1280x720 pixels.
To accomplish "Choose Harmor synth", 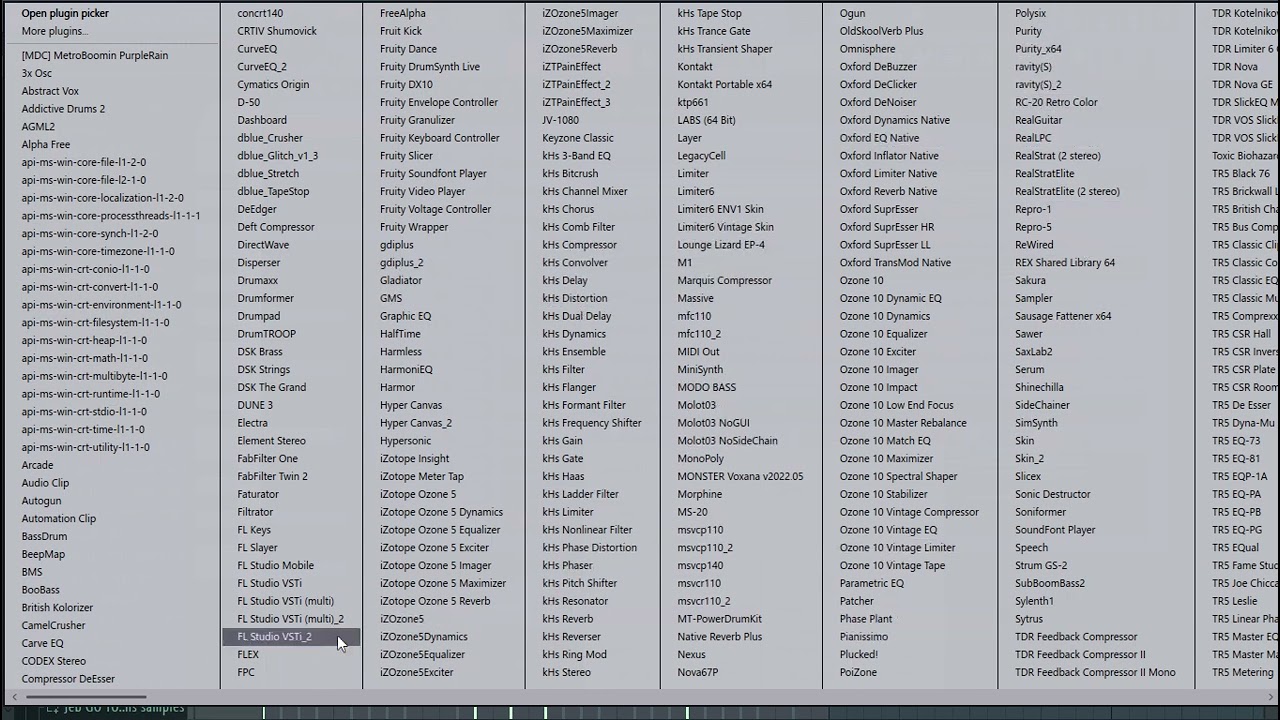I will (x=397, y=388).
